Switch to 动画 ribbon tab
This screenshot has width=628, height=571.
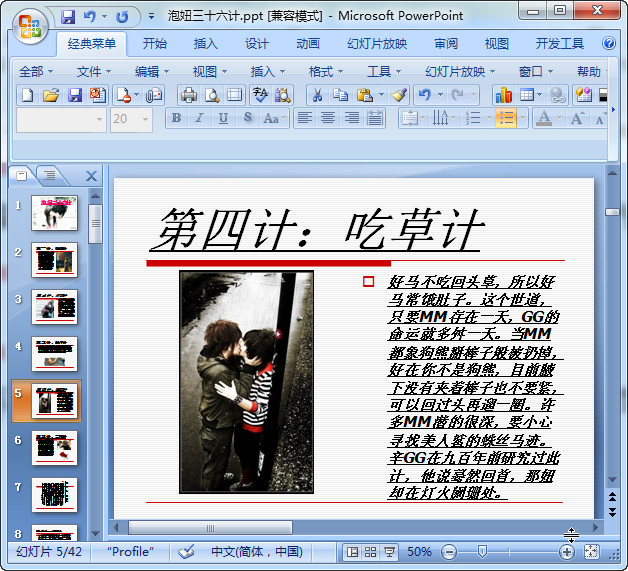tap(308, 43)
